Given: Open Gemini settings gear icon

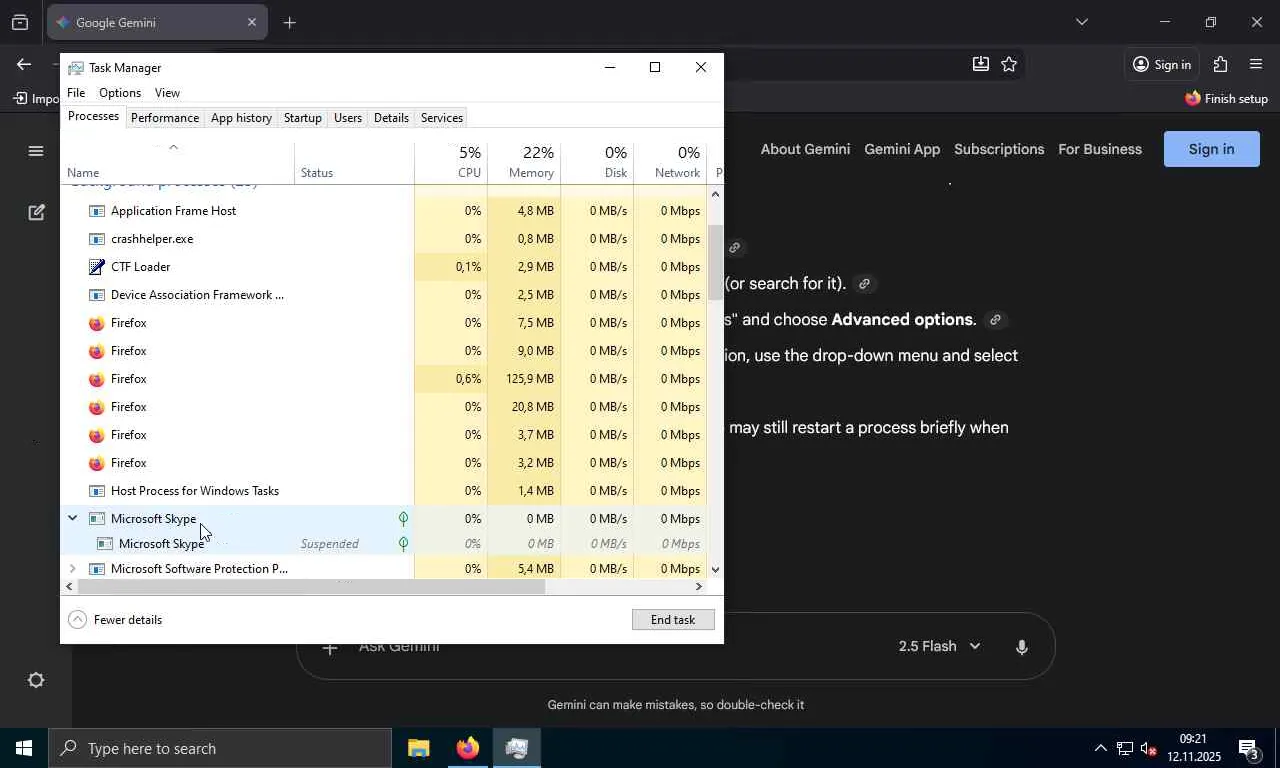Looking at the screenshot, I should click(36, 680).
